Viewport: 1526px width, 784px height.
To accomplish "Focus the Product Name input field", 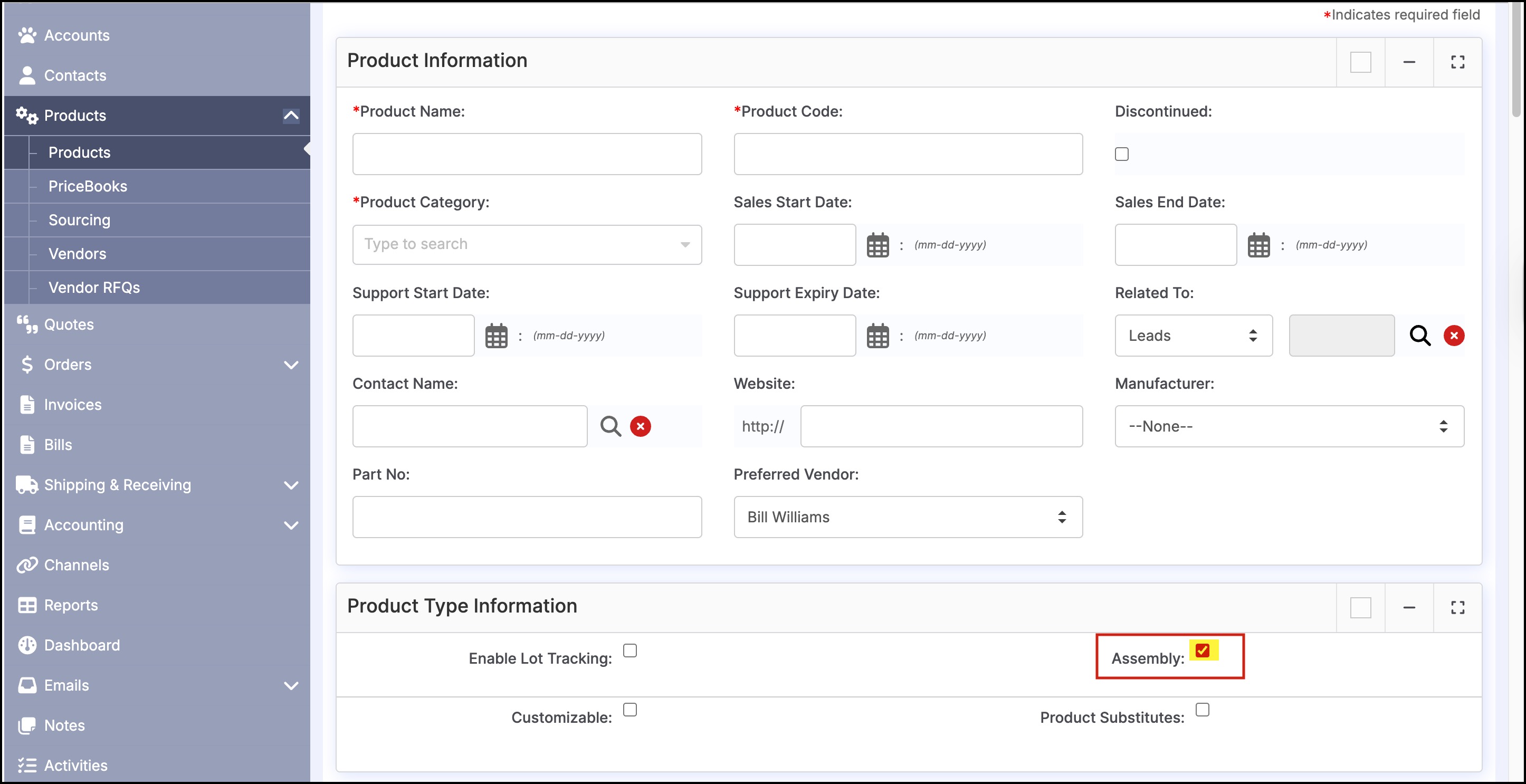I will pyautogui.click(x=527, y=154).
